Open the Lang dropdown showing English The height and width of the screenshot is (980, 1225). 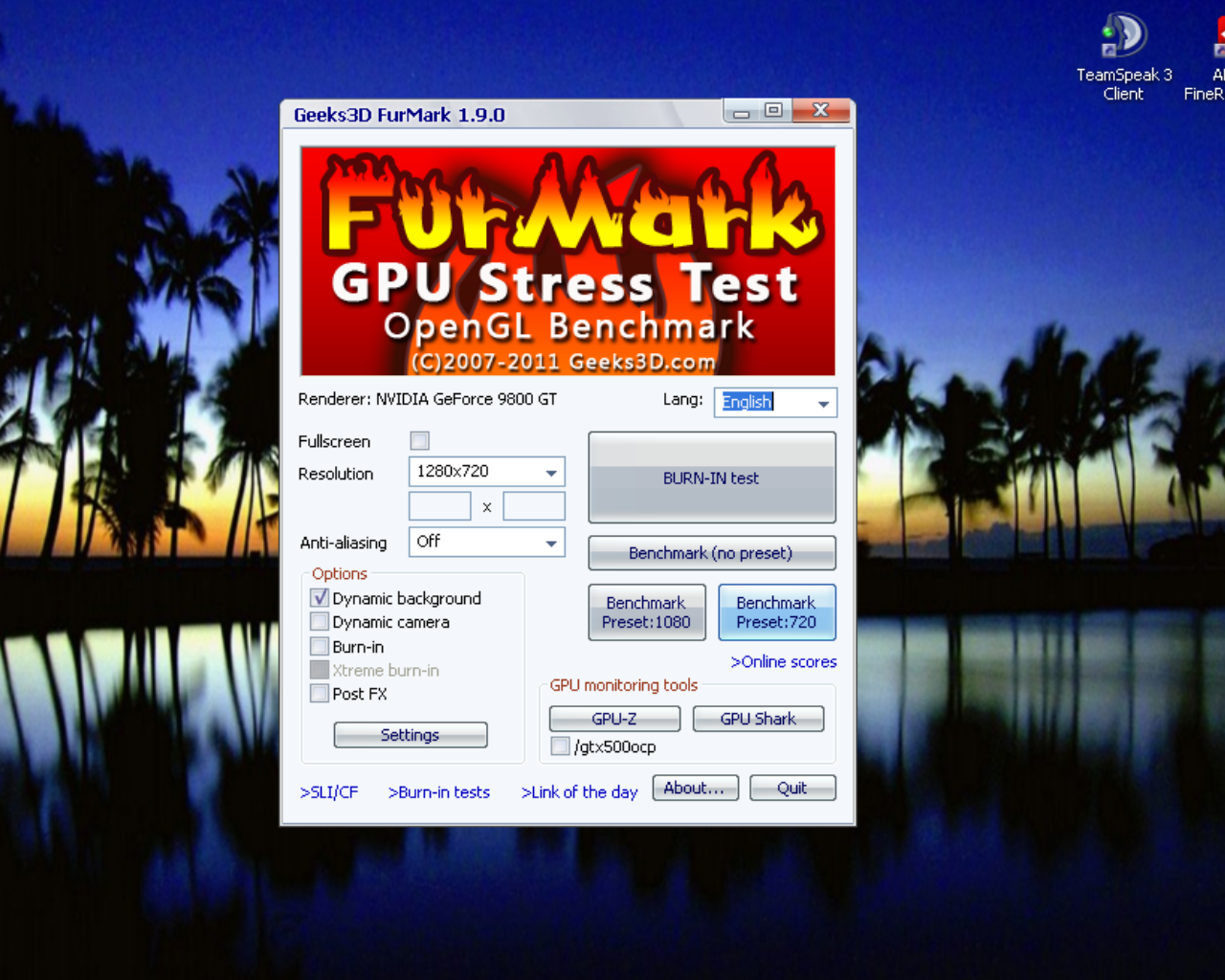coord(775,402)
